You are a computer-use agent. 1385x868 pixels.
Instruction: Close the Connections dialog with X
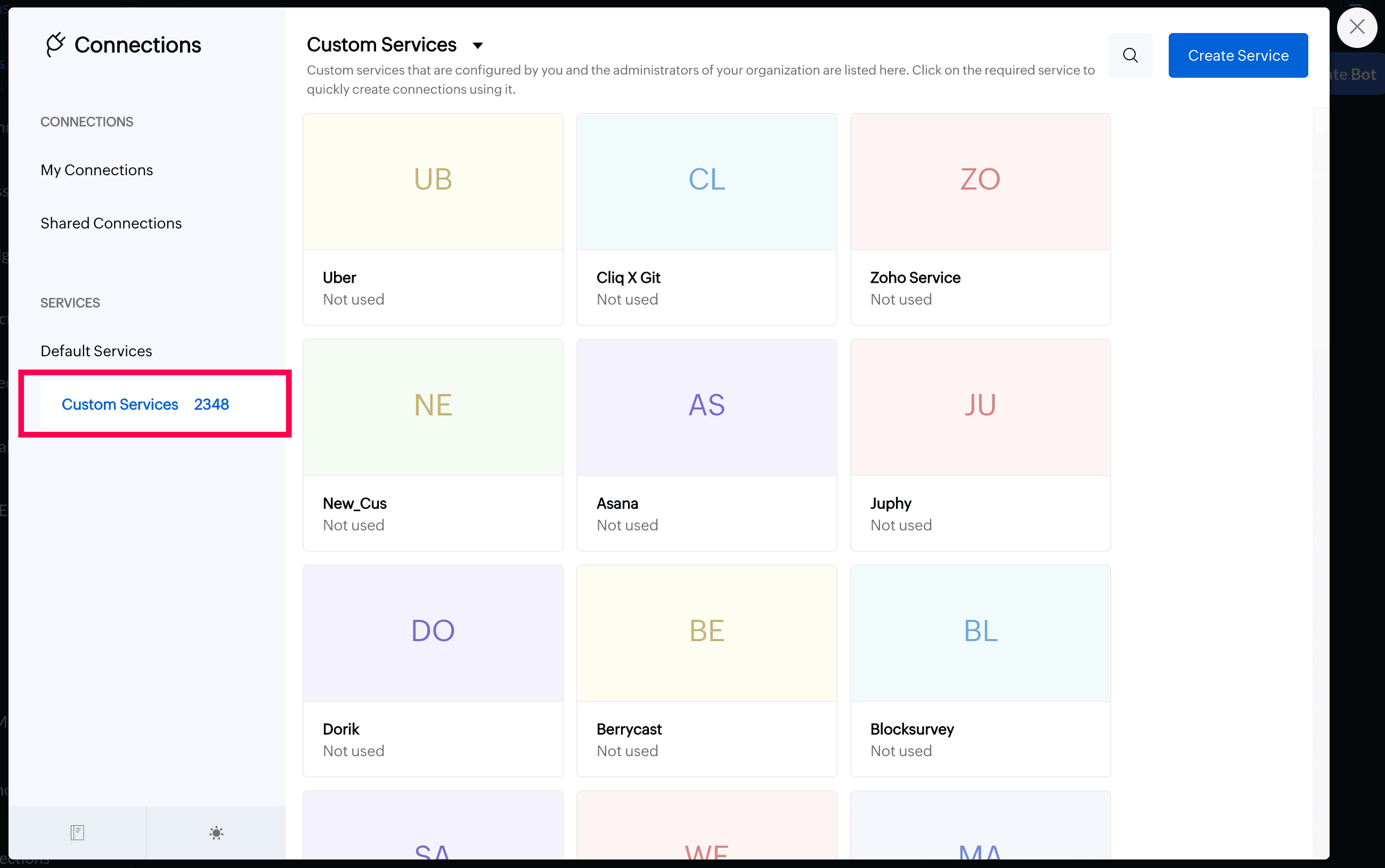pyautogui.click(x=1356, y=27)
